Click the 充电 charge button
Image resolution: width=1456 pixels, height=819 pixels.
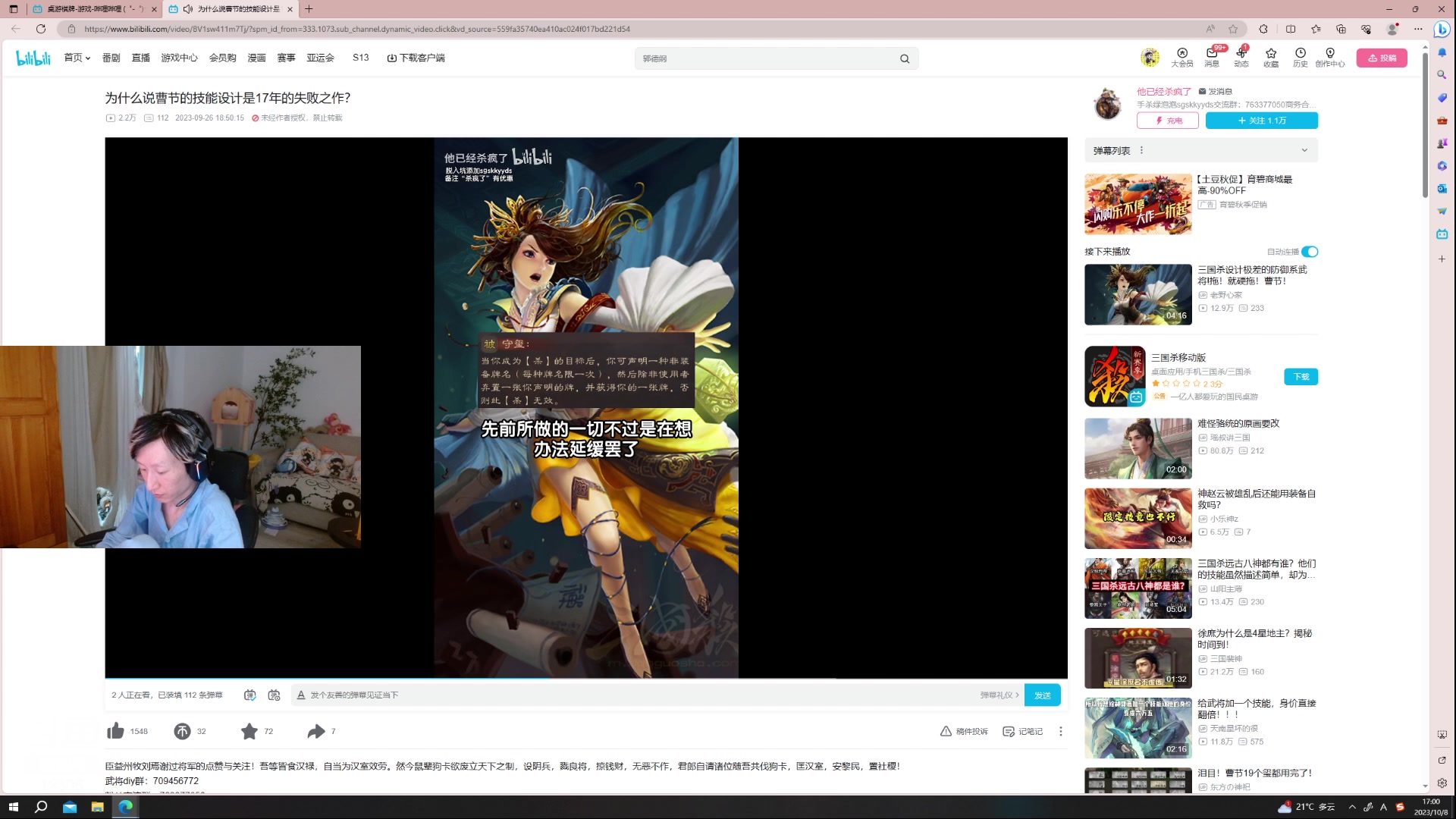(x=1168, y=121)
